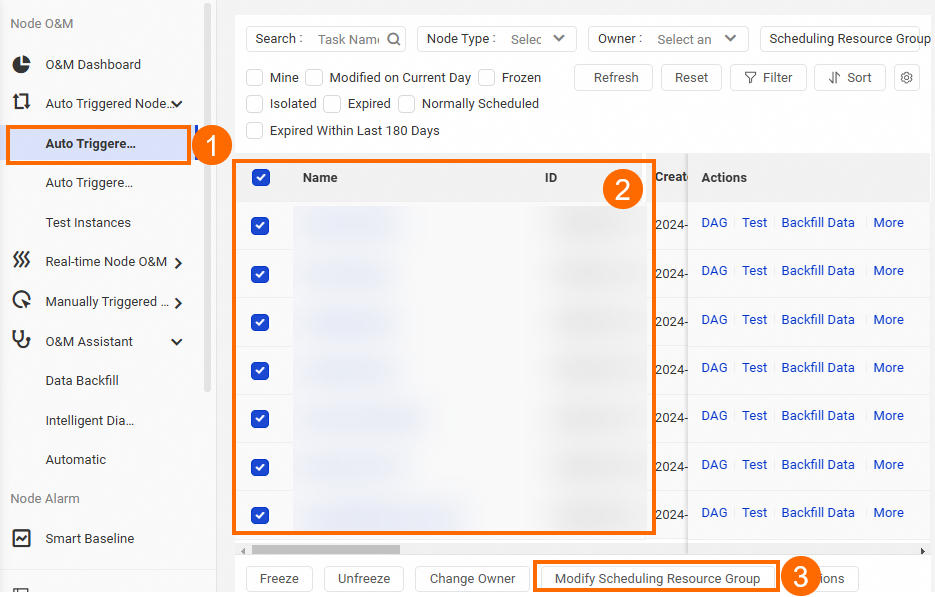Check the Normally Scheduled box
This screenshot has width=935, height=597.
(x=407, y=104)
